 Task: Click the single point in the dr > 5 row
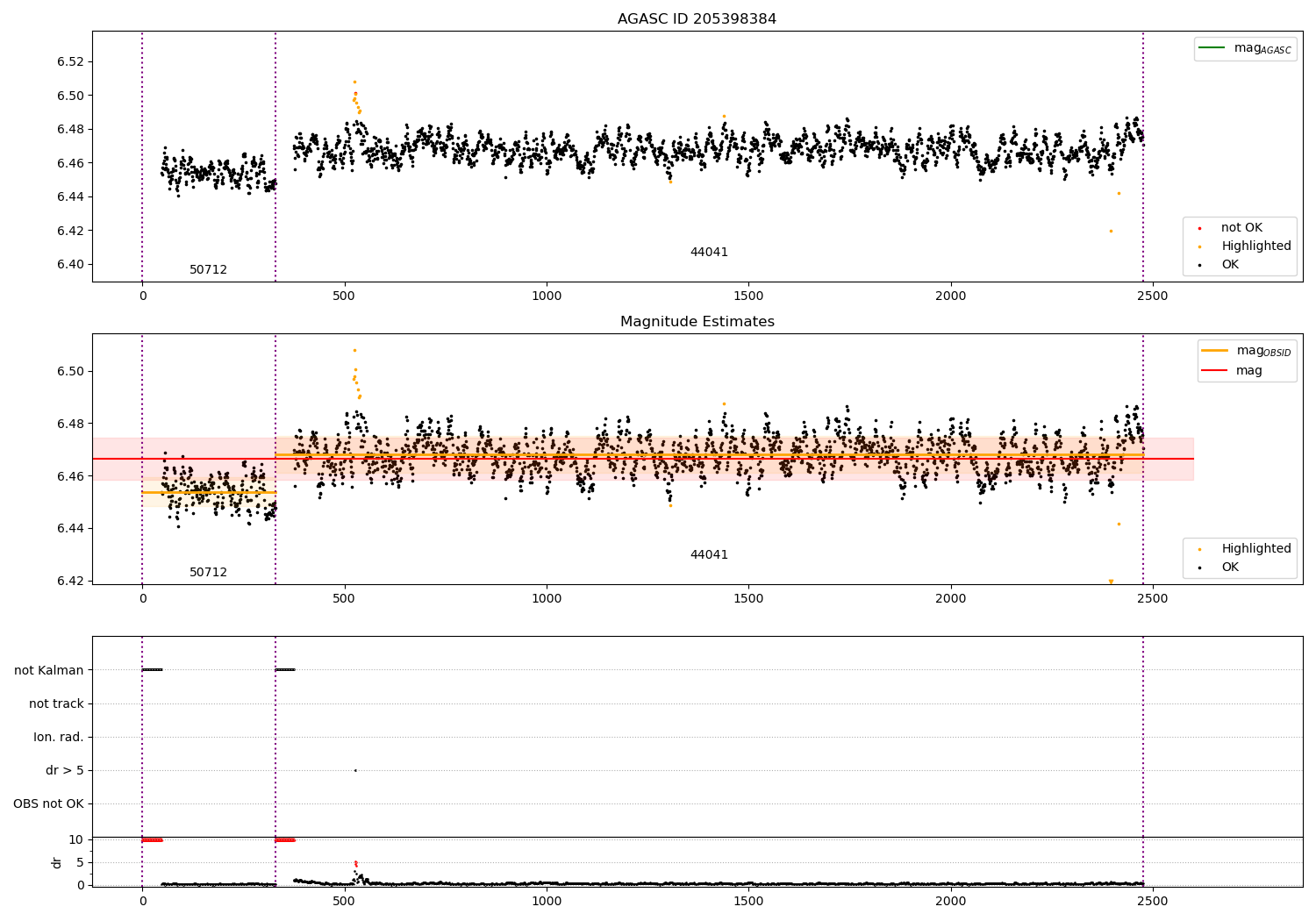355,771
